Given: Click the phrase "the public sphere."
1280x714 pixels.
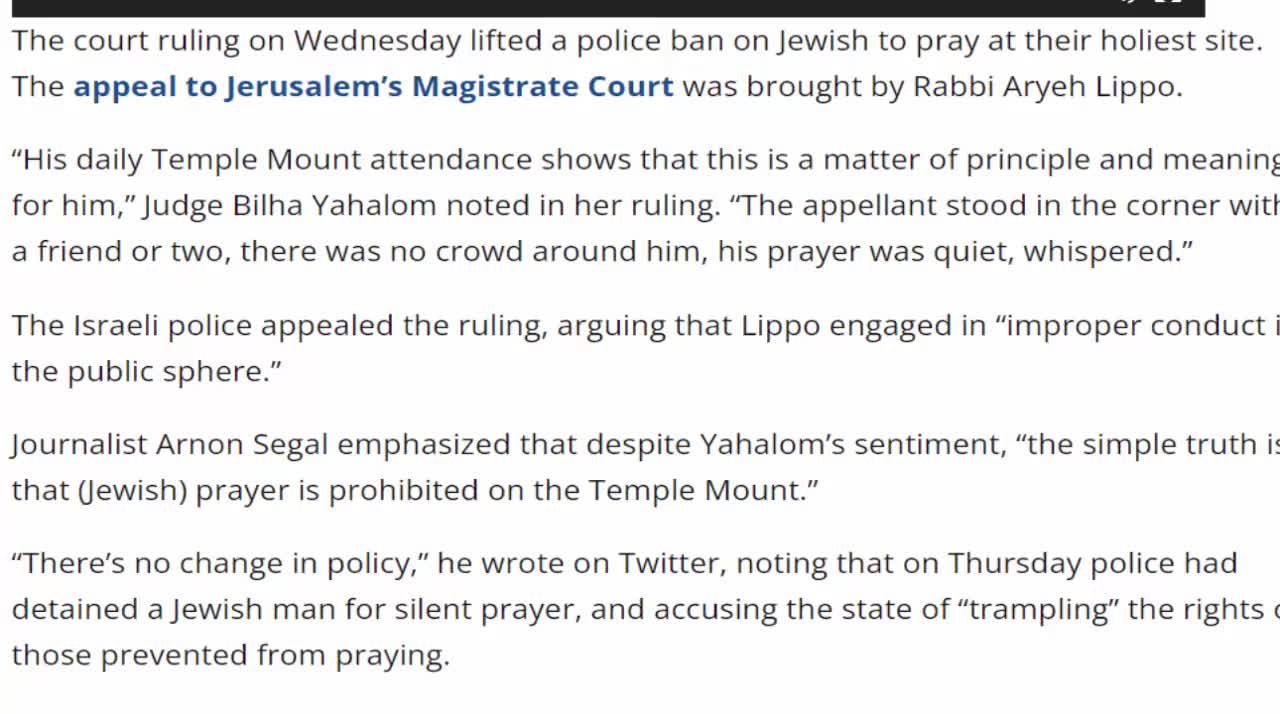Looking at the screenshot, I should point(147,371).
